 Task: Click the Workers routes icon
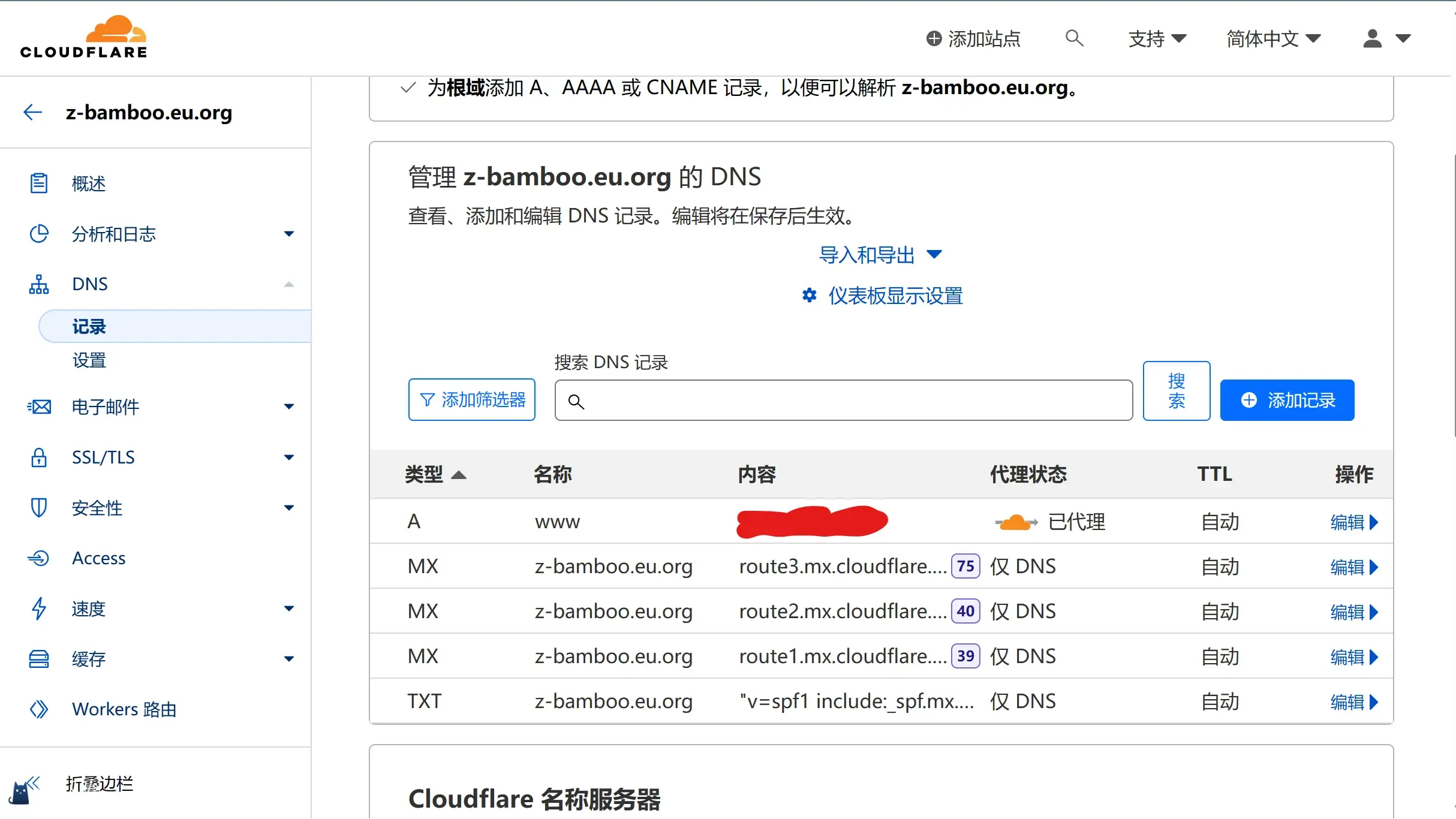(38, 709)
